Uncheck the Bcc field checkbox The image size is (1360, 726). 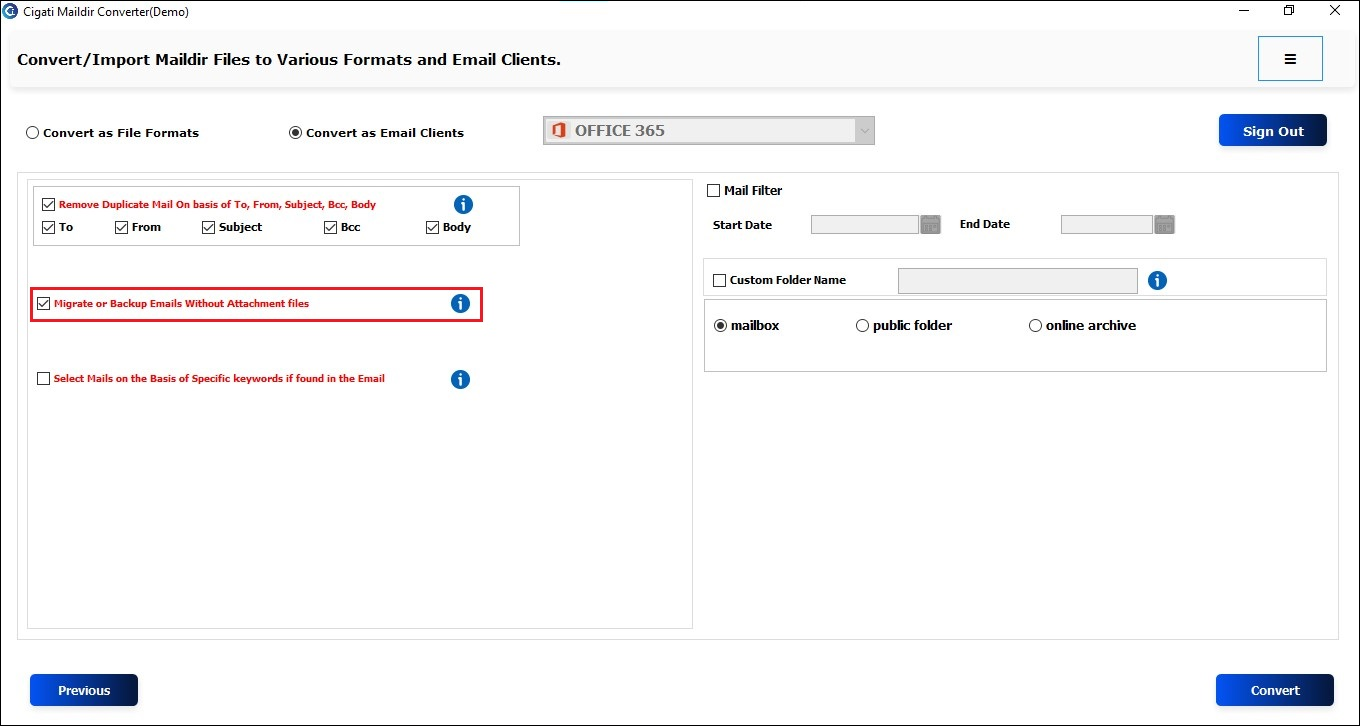[330, 227]
